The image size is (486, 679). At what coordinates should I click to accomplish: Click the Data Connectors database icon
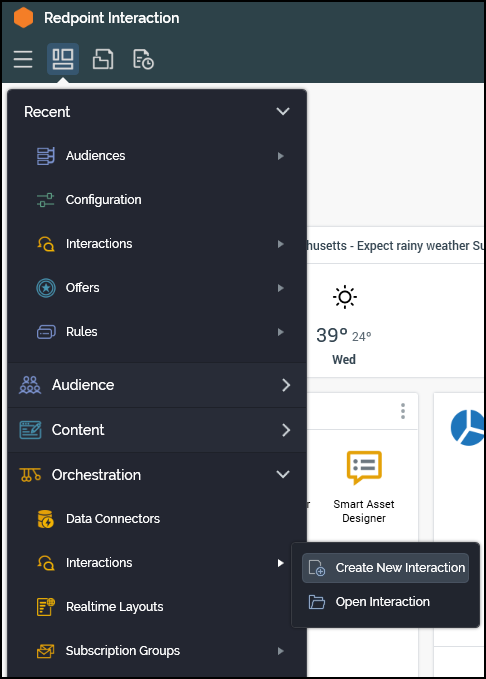point(45,519)
